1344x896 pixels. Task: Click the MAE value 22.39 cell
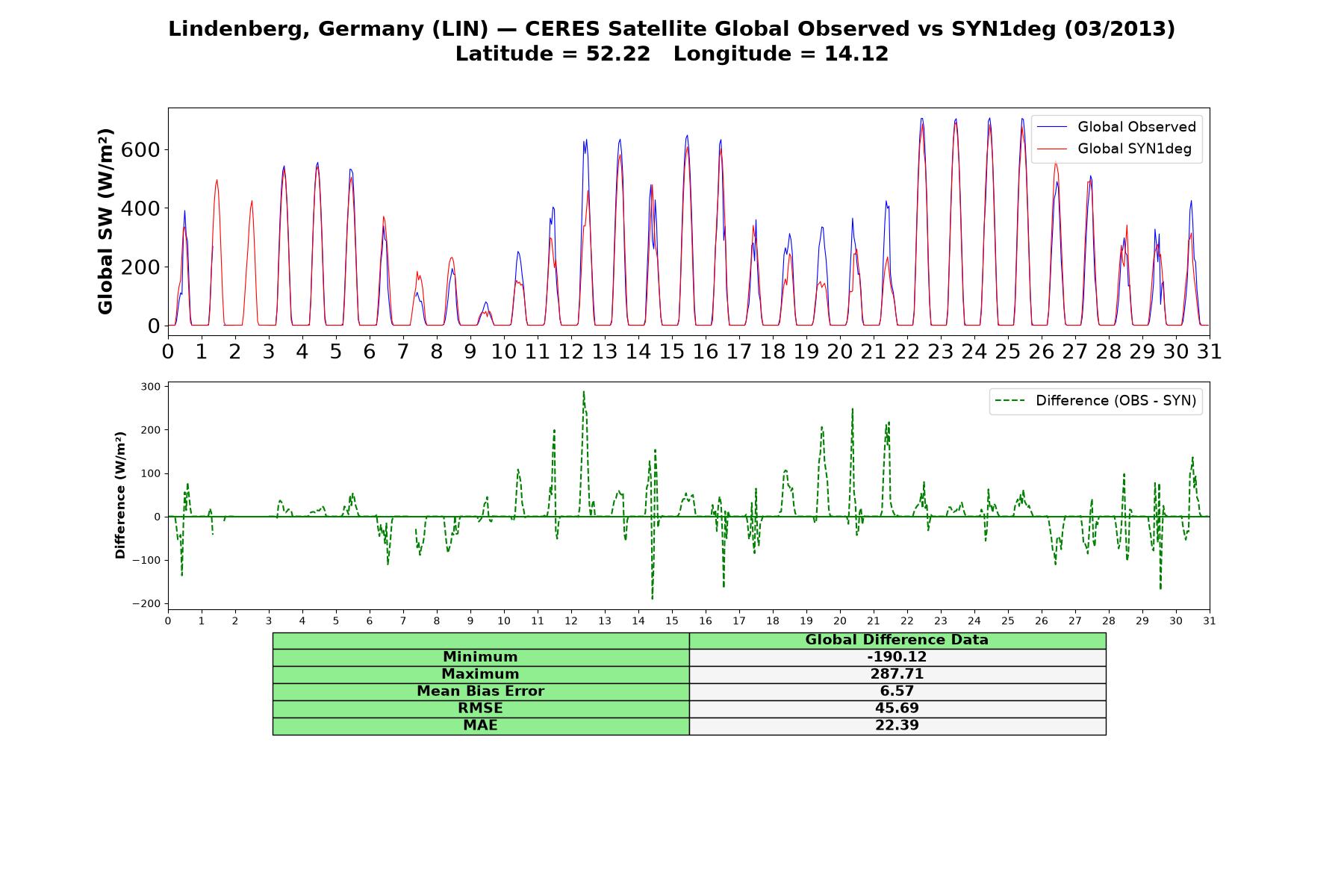[x=897, y=726]
